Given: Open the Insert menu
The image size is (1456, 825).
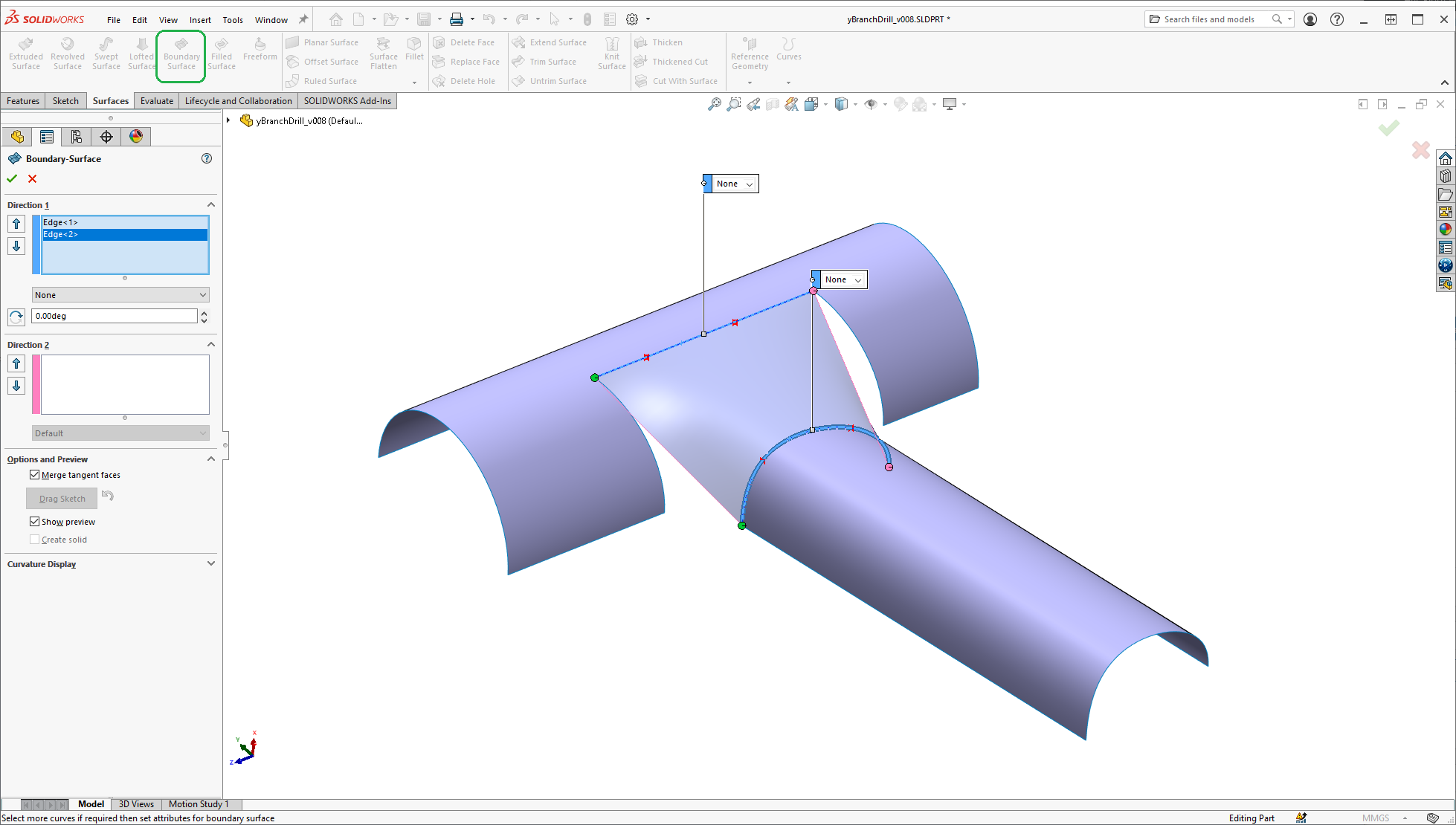Looking at the screenshot, I should pyautogui.click(x=199, y=20).
